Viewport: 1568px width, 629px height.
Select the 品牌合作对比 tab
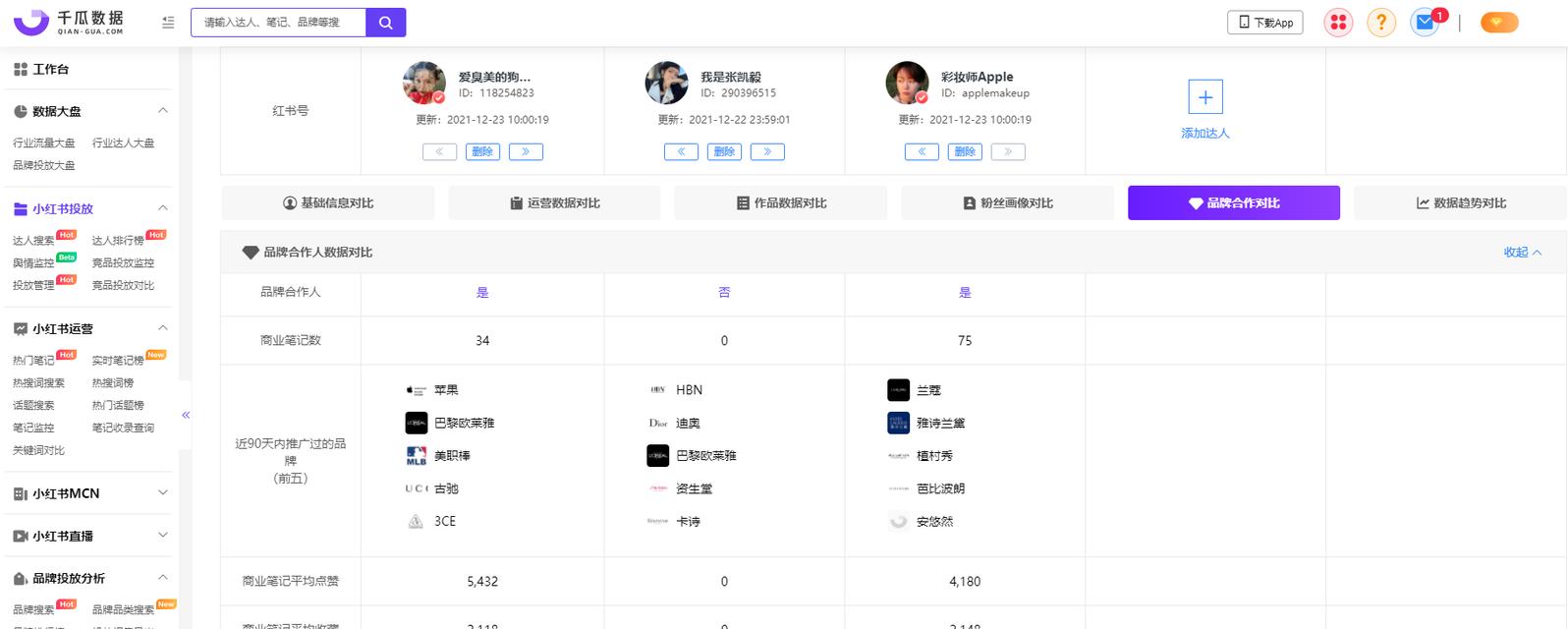[1234, 202]
